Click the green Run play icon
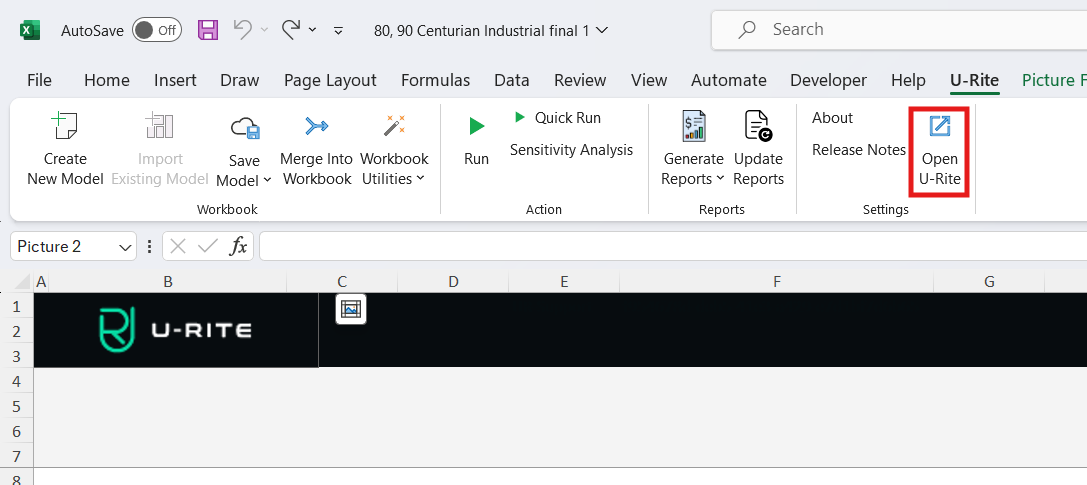Viewport: 1087px width, 485px height. (476, 126)
